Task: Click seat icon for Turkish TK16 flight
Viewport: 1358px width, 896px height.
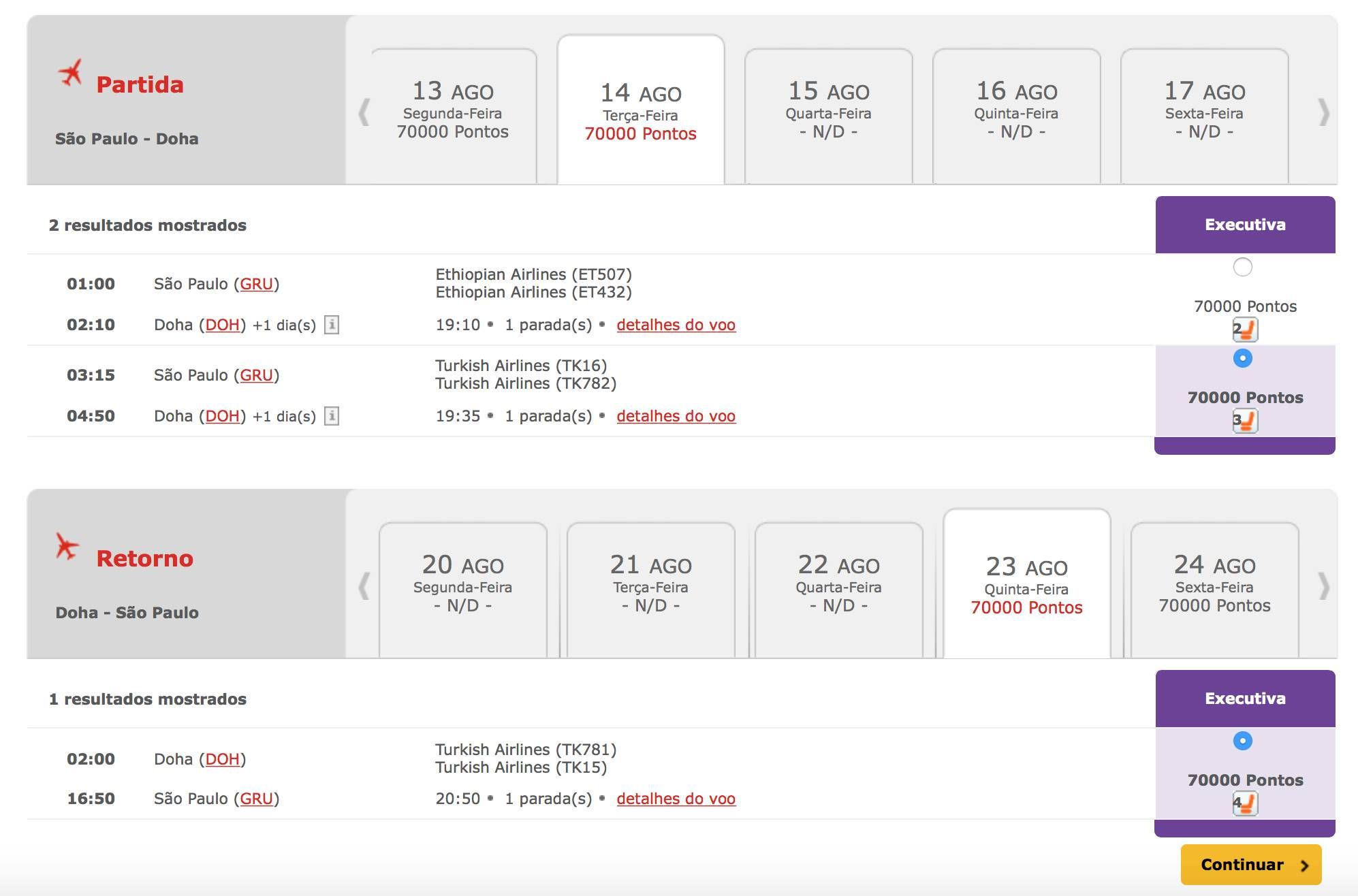Action: (1245, 421)
